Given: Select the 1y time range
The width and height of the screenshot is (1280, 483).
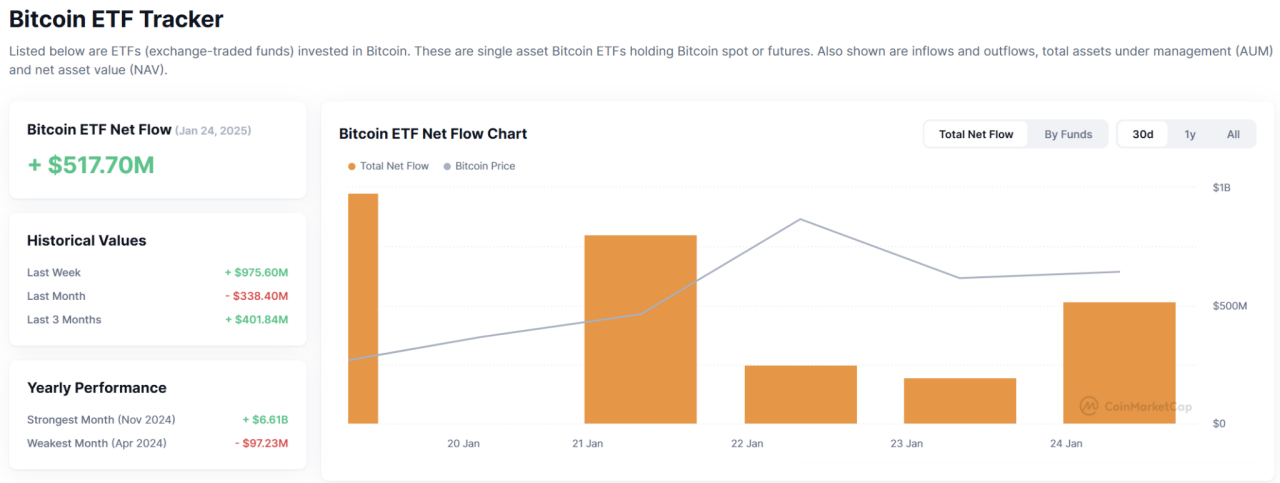Looking at the screenshot, I should coord(1190,134).
